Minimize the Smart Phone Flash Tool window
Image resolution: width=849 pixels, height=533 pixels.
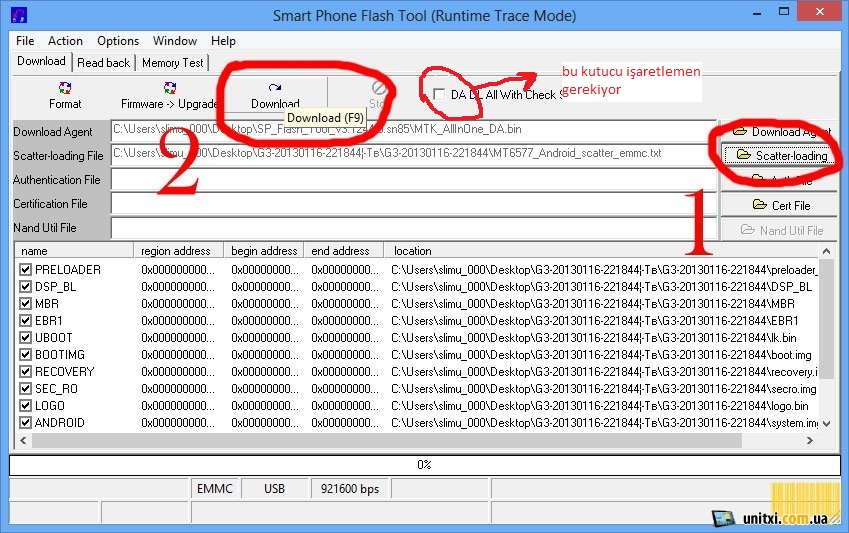pos(757,12)
